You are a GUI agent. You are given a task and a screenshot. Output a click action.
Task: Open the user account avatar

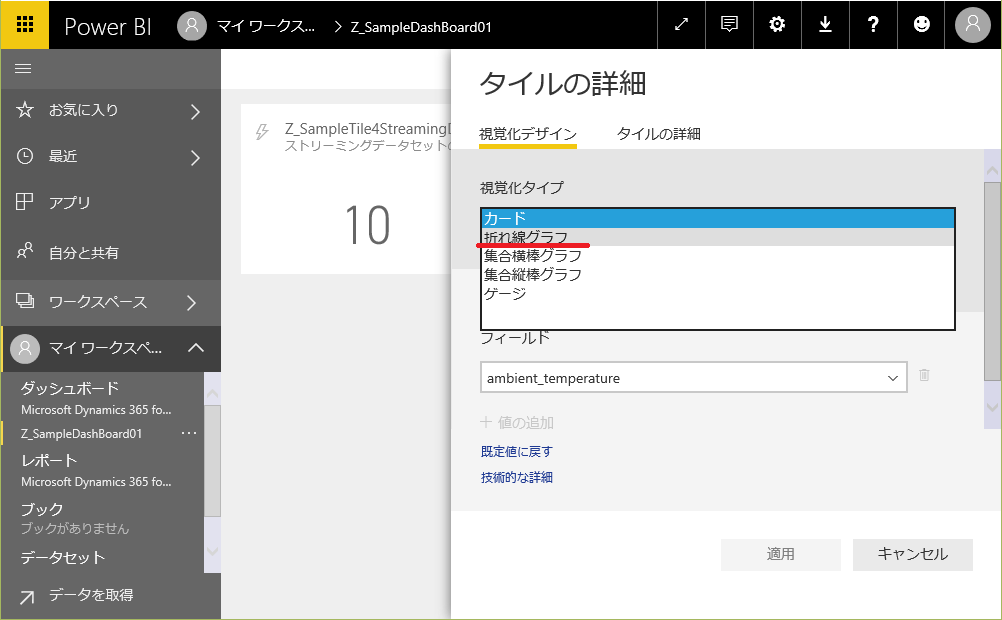pyautogui.click(x=973, y=24)
